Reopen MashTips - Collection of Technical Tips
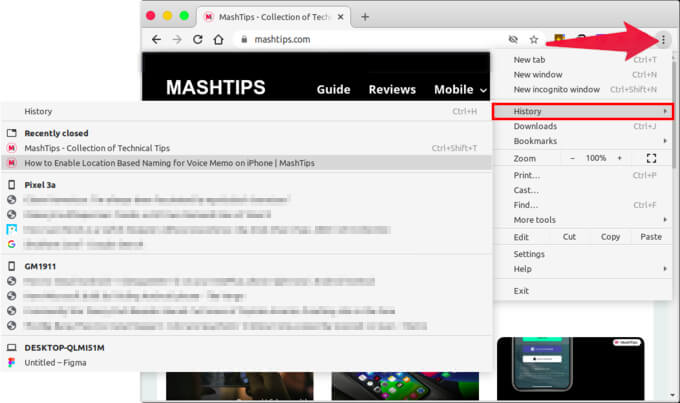 tap(246, 148)
